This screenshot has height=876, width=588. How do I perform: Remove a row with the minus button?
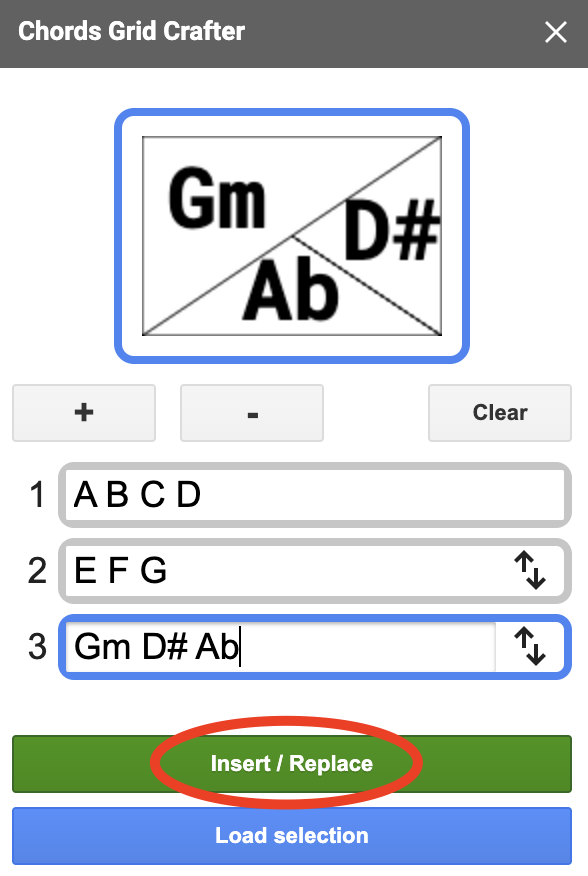252,413
